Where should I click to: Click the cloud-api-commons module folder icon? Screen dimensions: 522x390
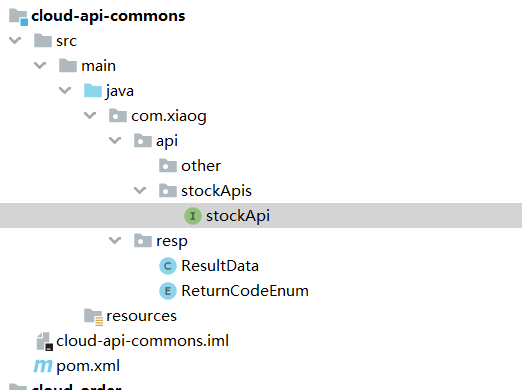pyautogui.click(x=18, y=17)
